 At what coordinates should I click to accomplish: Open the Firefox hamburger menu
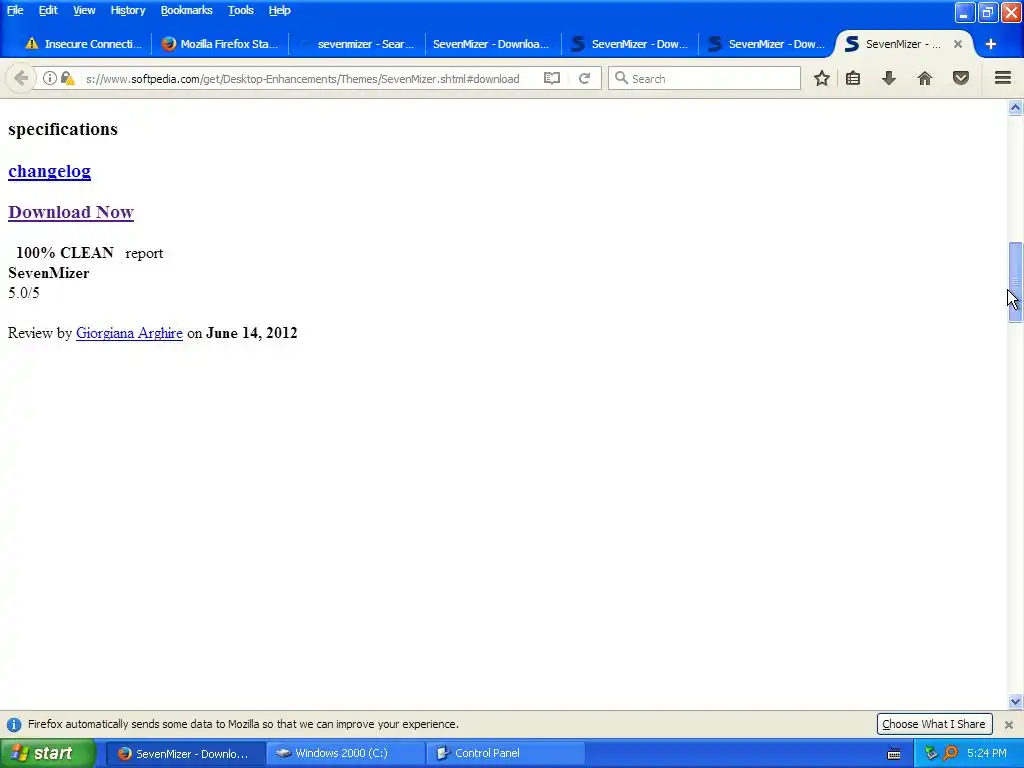point(1003,78)
